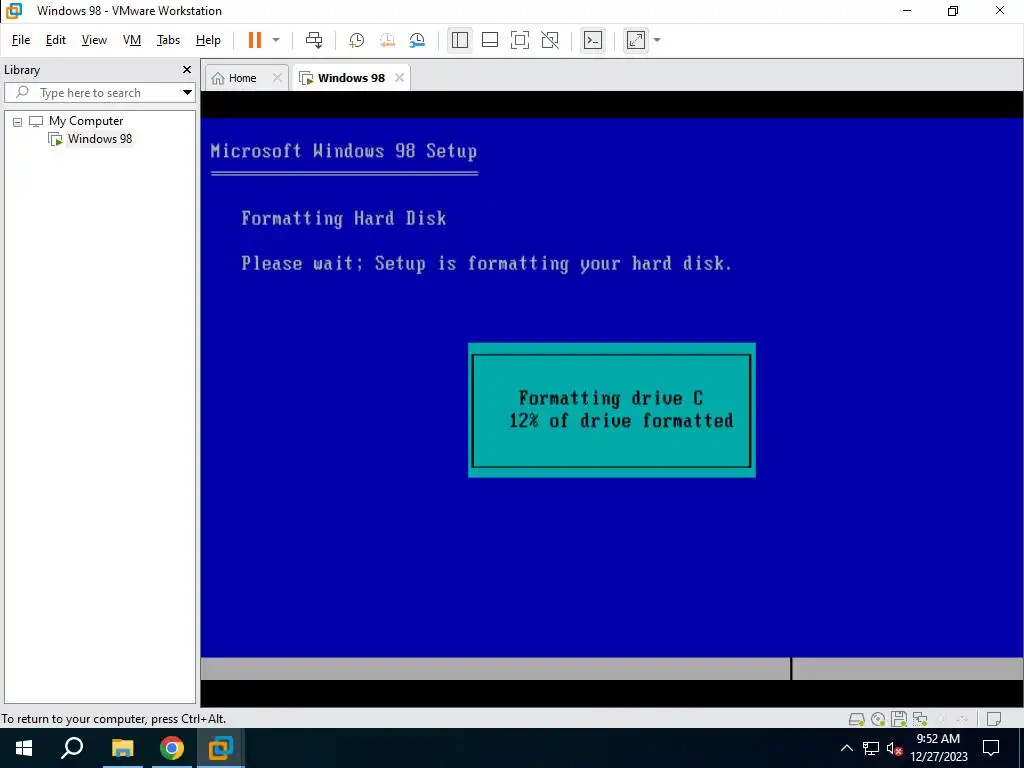Open the File menu
The image size is (1024, 768).
point(21,40)
